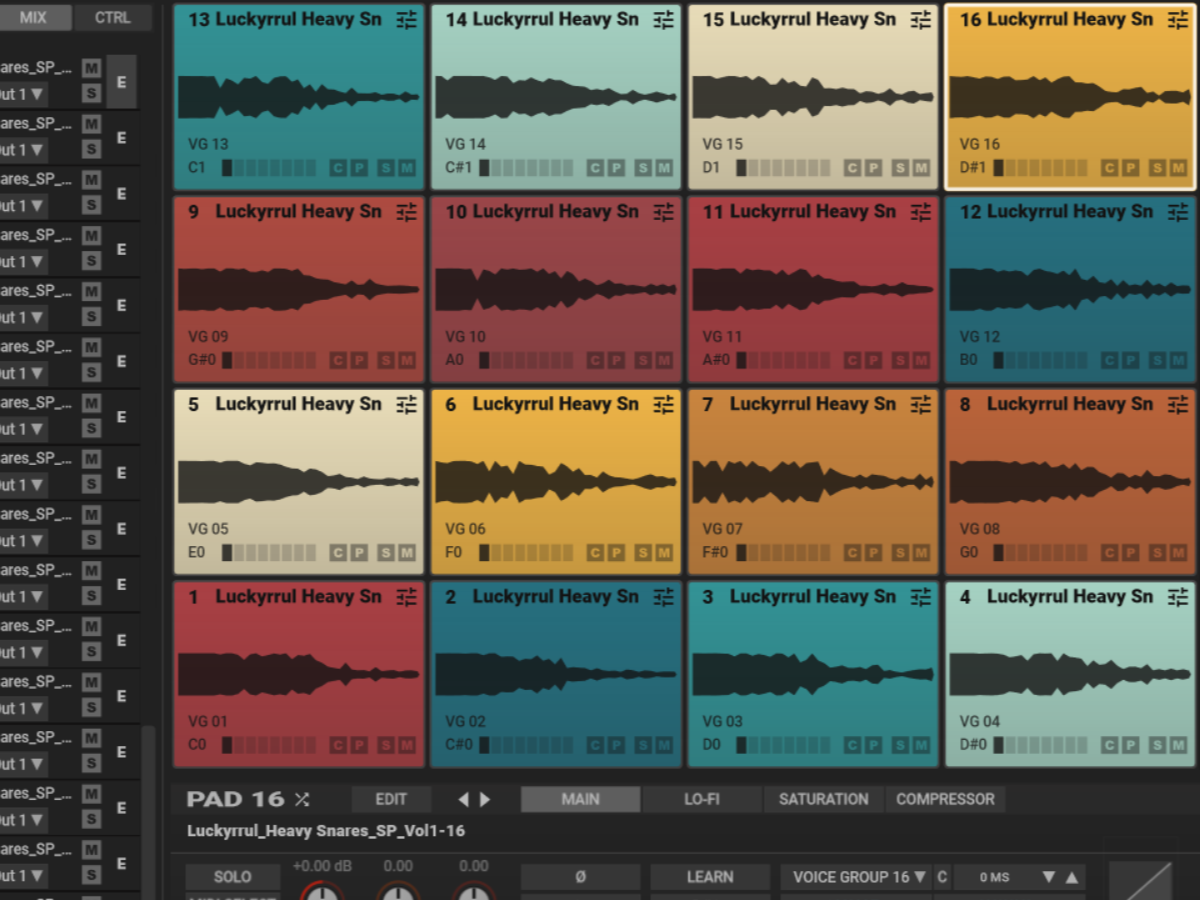Open settings icon on pad 13
This screenshot has width=1200, height=900.
(406, 19)
